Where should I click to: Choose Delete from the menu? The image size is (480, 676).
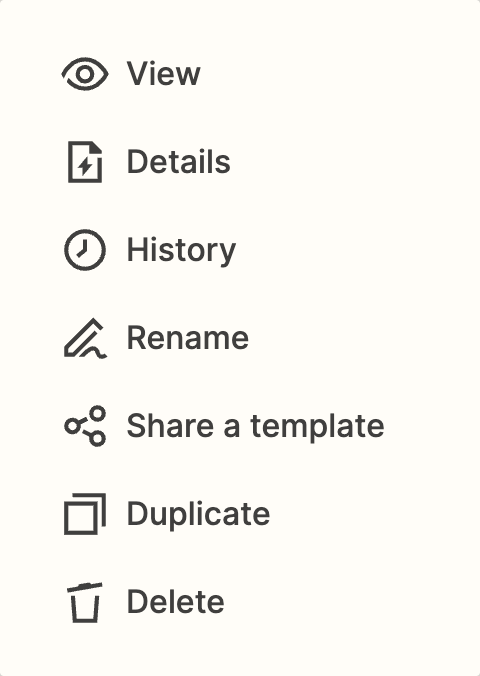(x=240, y=602)
